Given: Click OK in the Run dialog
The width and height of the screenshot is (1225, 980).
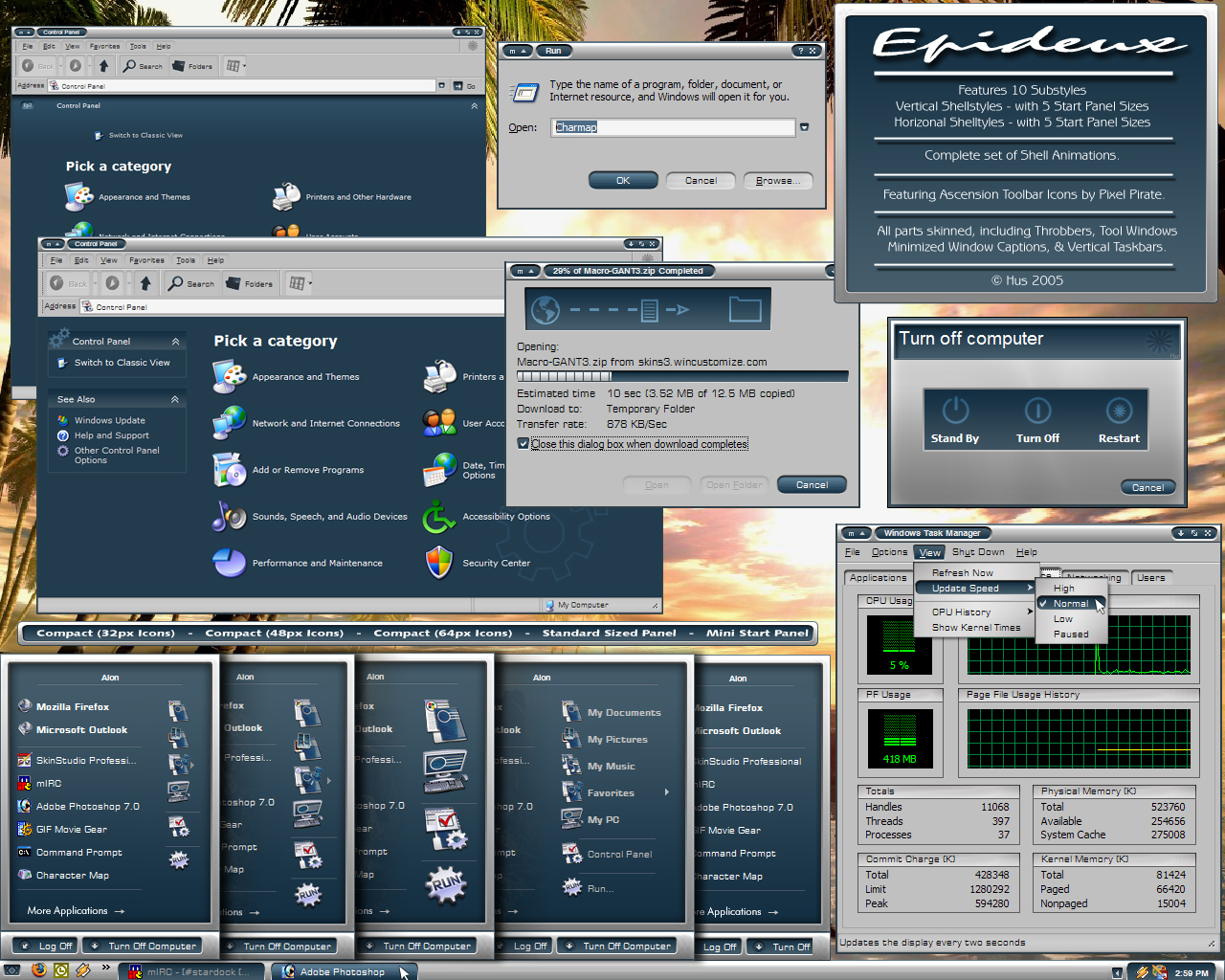Looking at the screenshot, I should 623,180.
